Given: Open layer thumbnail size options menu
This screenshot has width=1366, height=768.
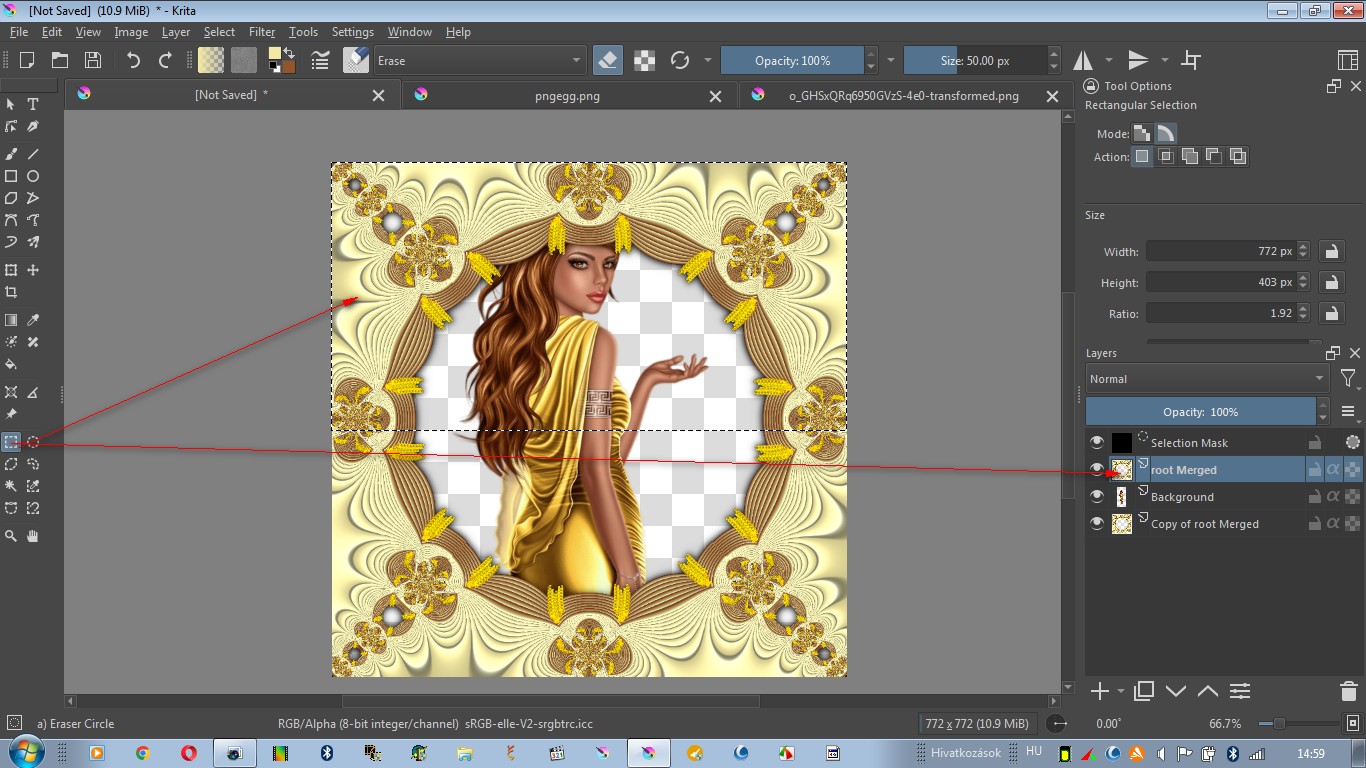Looking at the screenshot, I should [1348, 412].
